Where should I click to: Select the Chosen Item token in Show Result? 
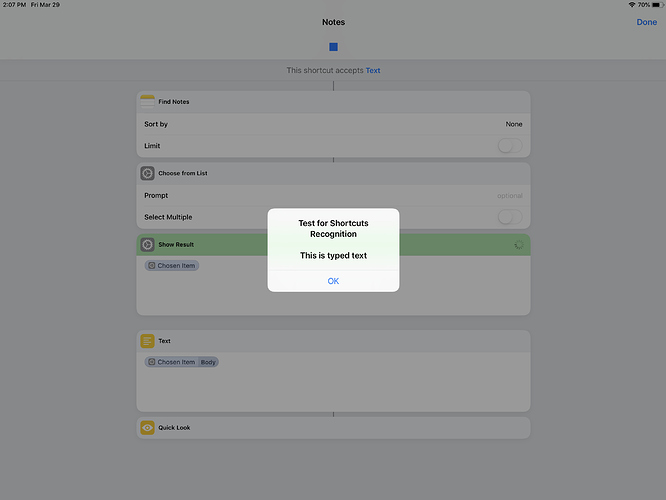[172, 266]
